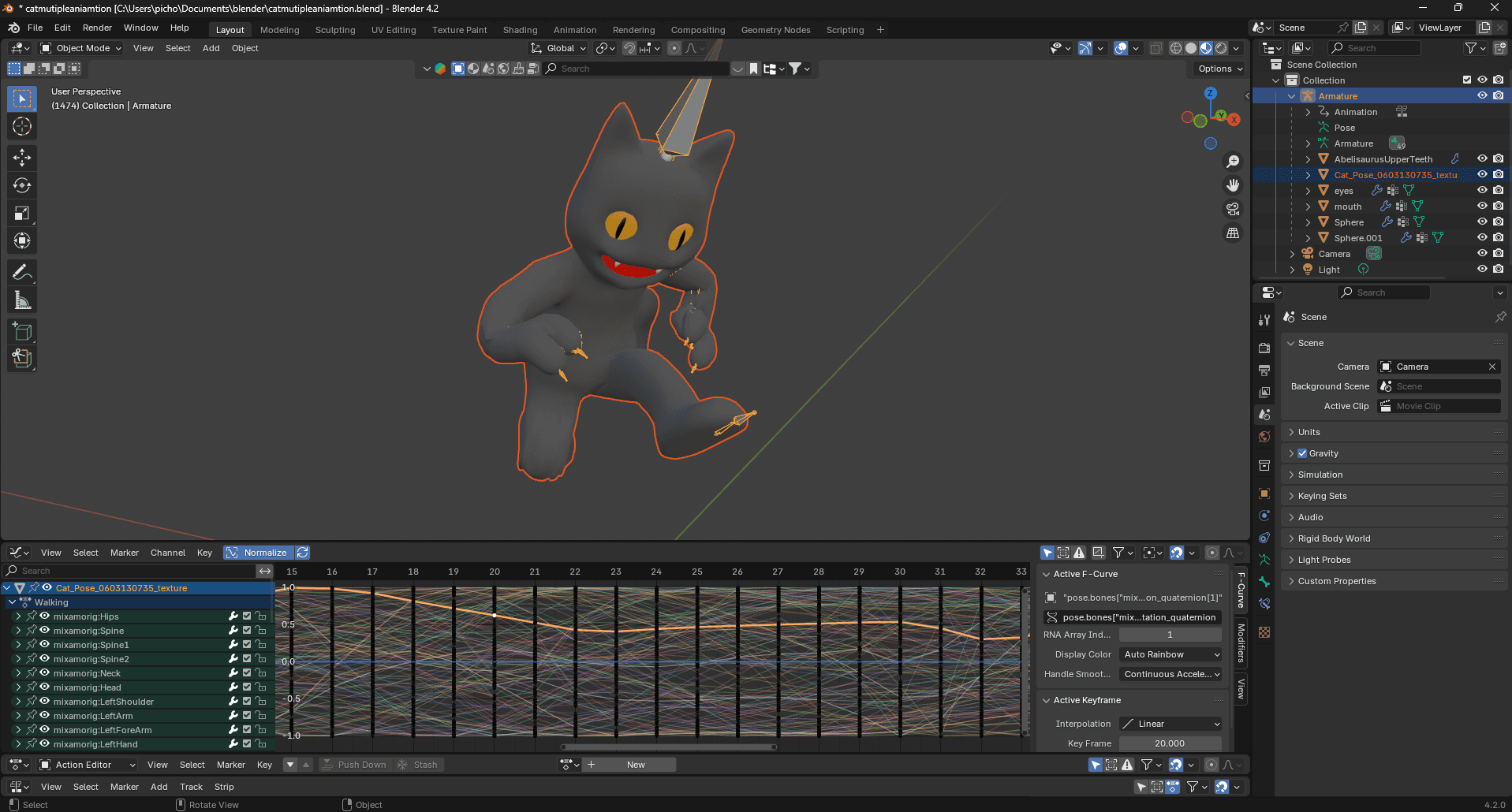Activate the Move tool
Image resolution: width=1512 pixels, height=812 pixels.
[22, 158]
